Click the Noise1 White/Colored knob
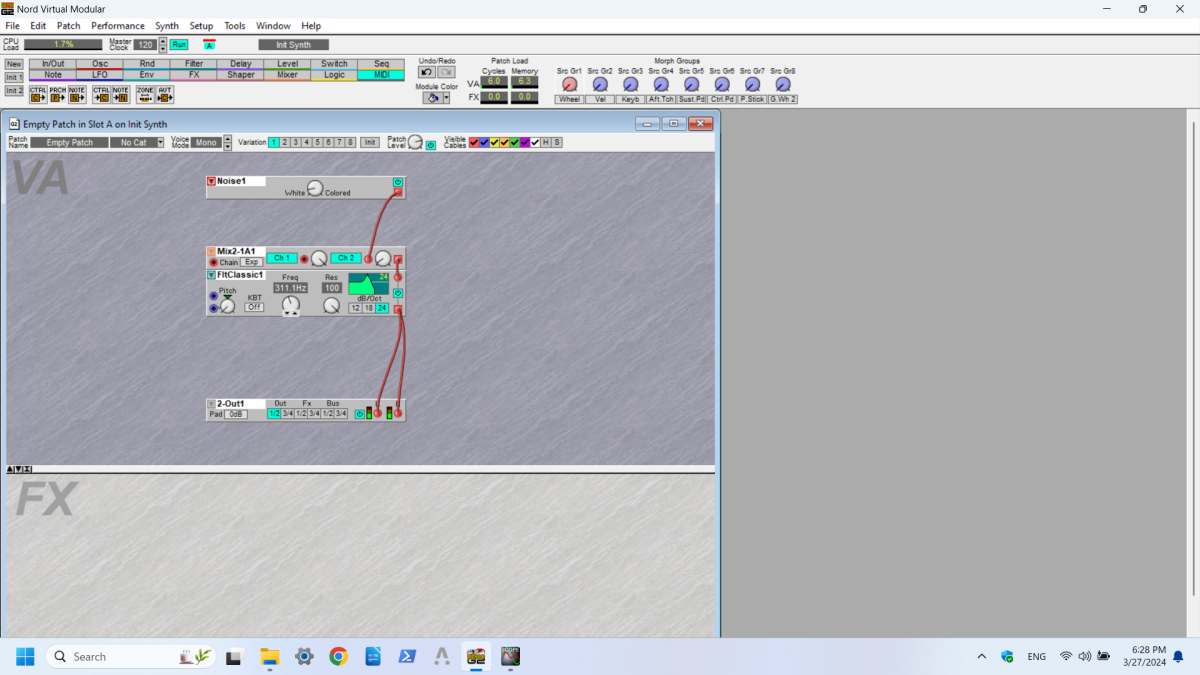This screenshot has height=675, width=1200. [315, 188]
